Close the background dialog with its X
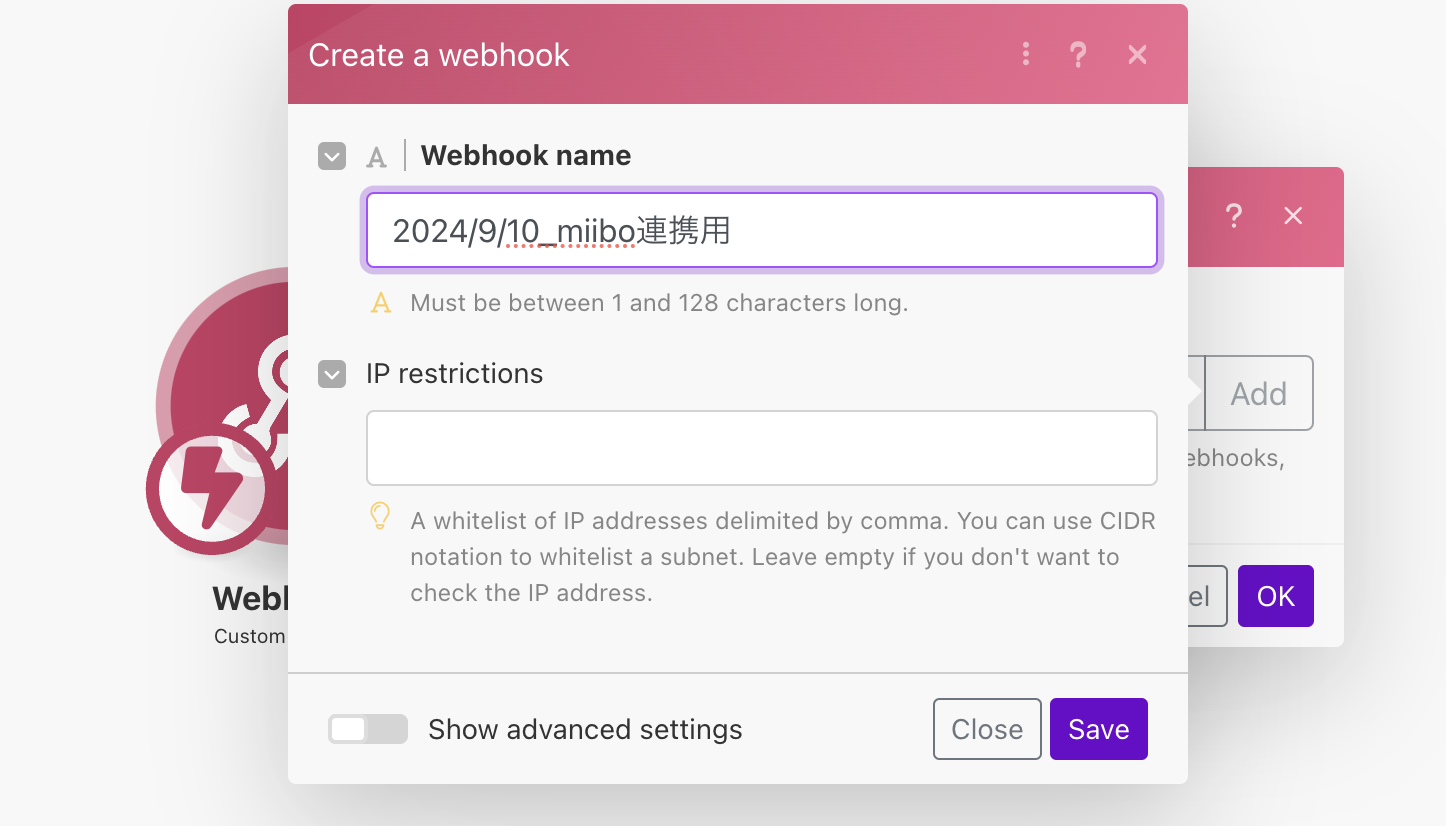Screen dimensions: 1446x826 click(x=1293, y=215)
